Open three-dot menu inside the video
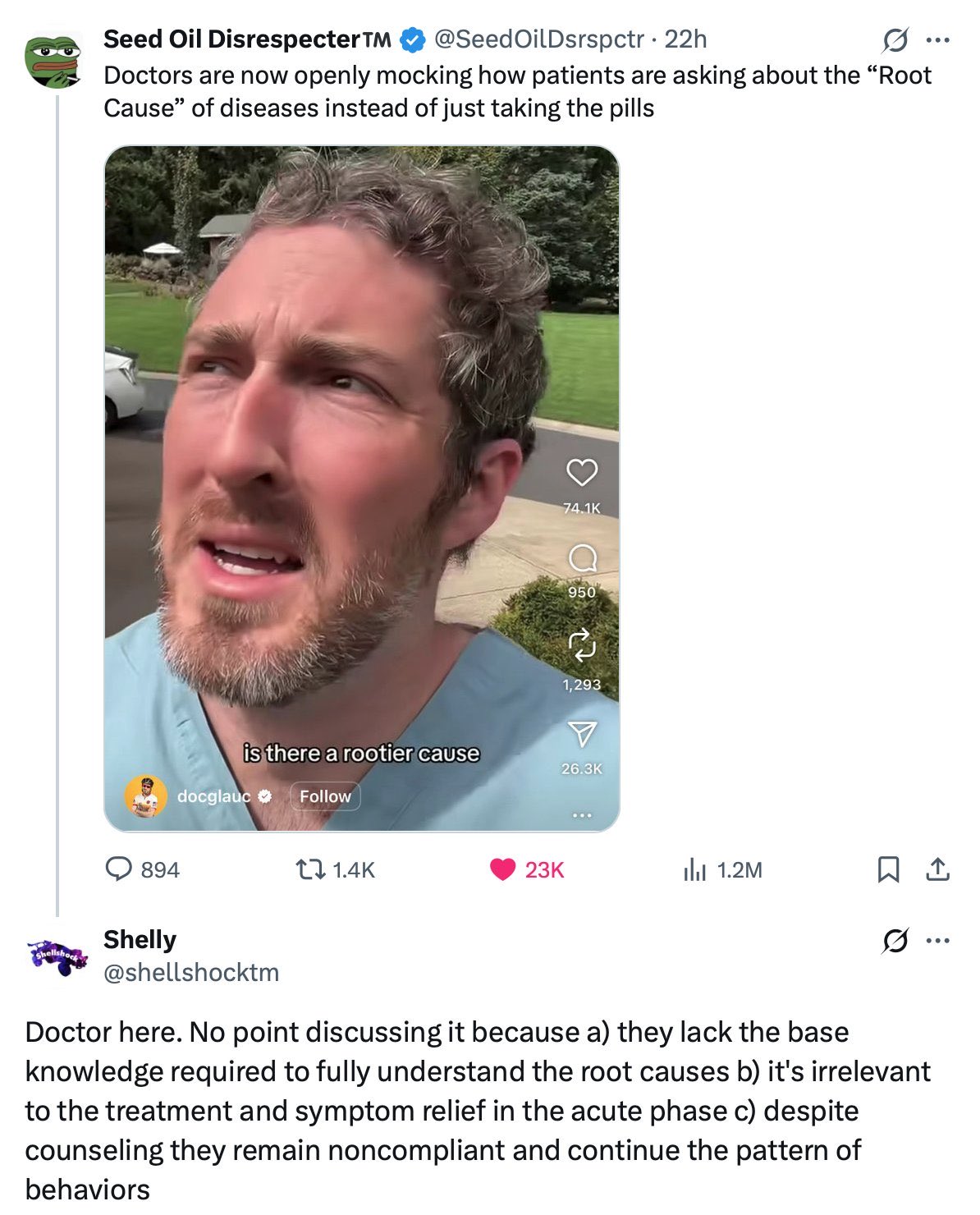980x1215 pixels. click(x=582, y=815)
